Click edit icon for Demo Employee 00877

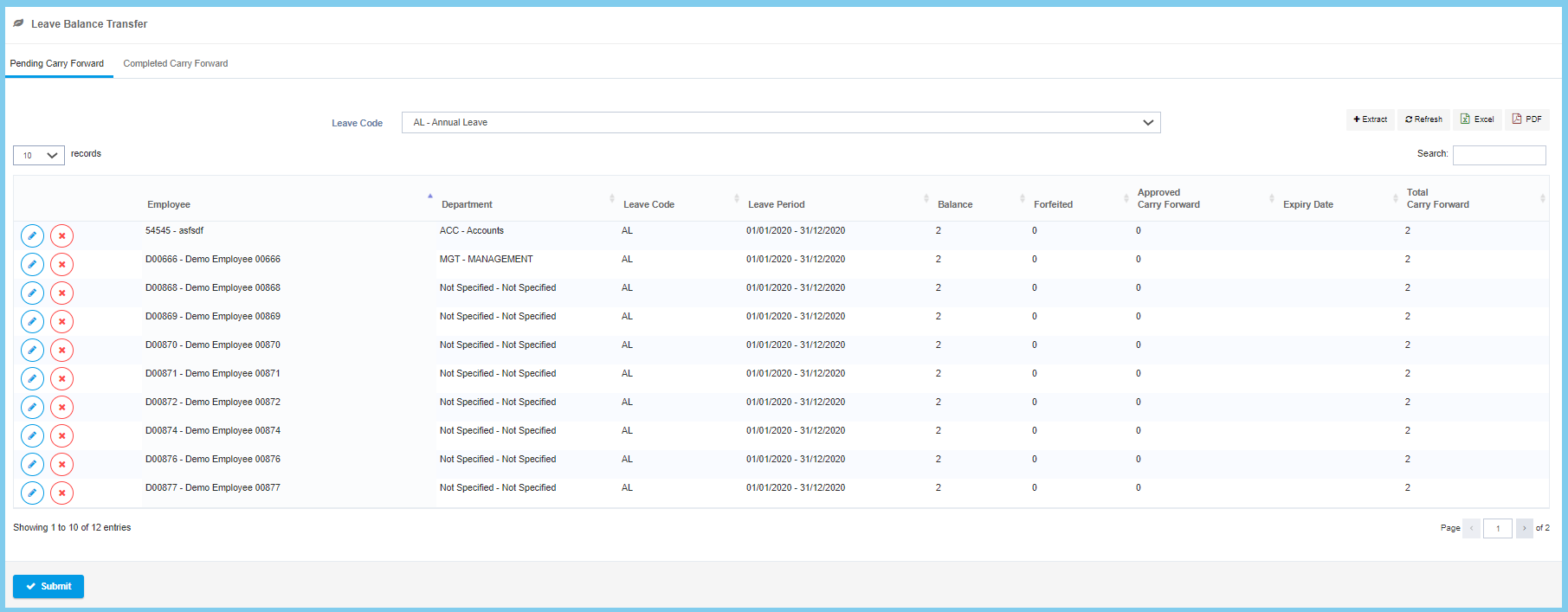pyautogui.click(x=32, y=493)
